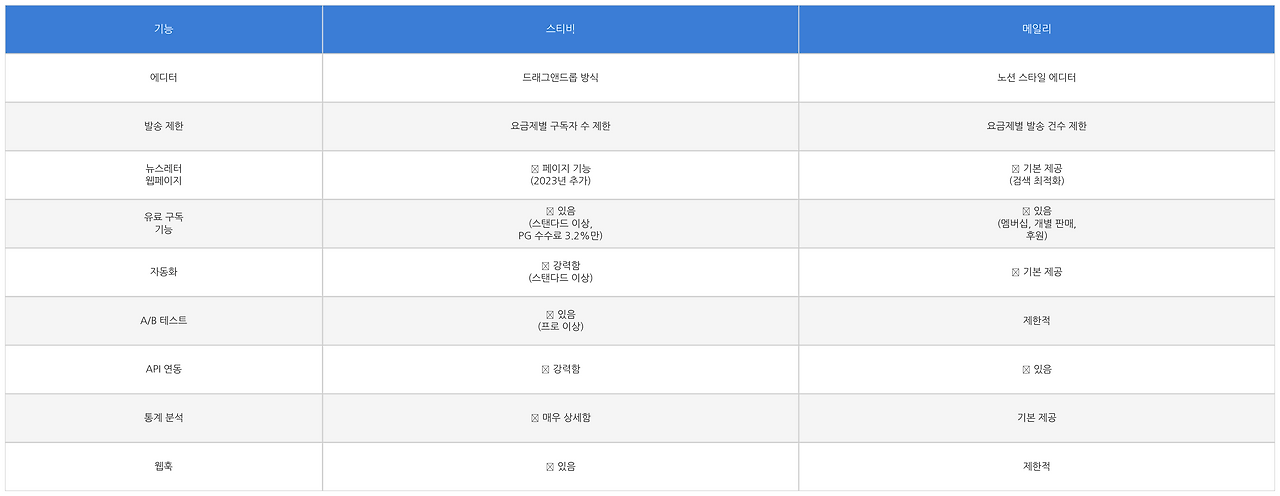Click '제한적' in the A/B 테스트 row
The width and height of the screenshot is (1280, 496).
point(1037,321)
